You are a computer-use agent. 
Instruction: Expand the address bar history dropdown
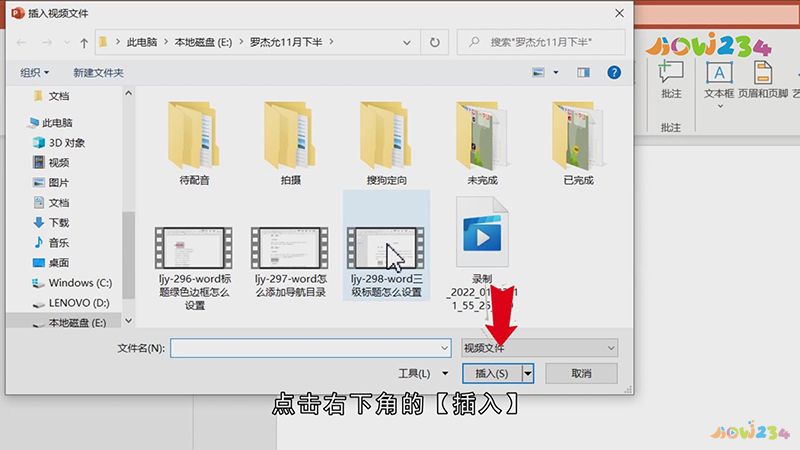407,42
